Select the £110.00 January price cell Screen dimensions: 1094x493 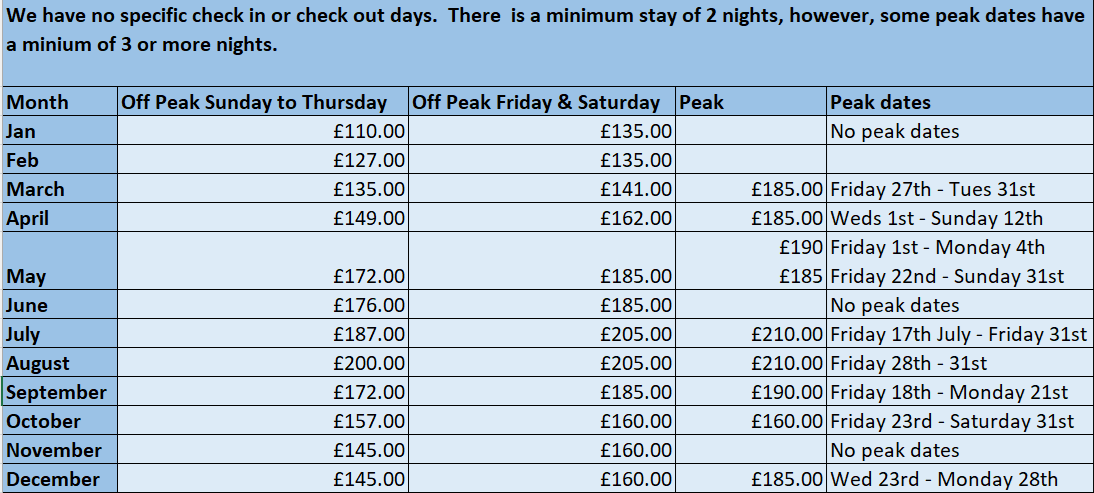pyautogui.click(x=263, y=131)
